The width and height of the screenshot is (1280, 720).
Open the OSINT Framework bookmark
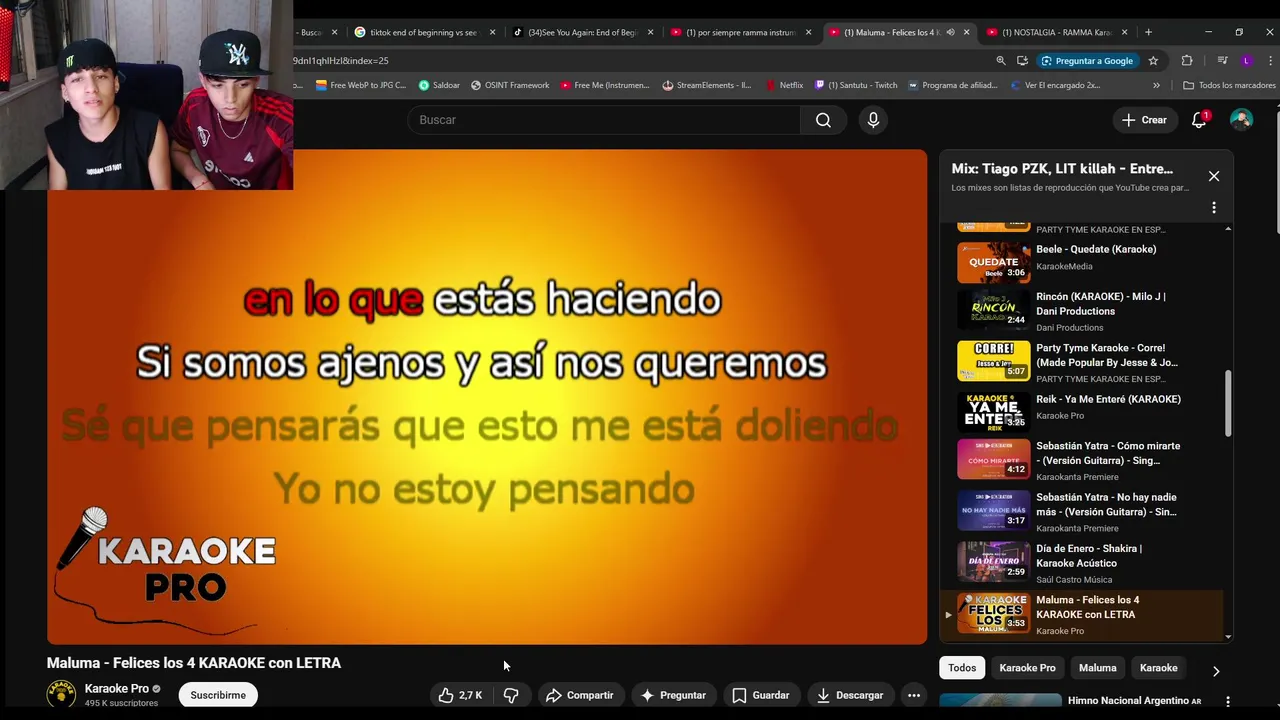[510, 85]
